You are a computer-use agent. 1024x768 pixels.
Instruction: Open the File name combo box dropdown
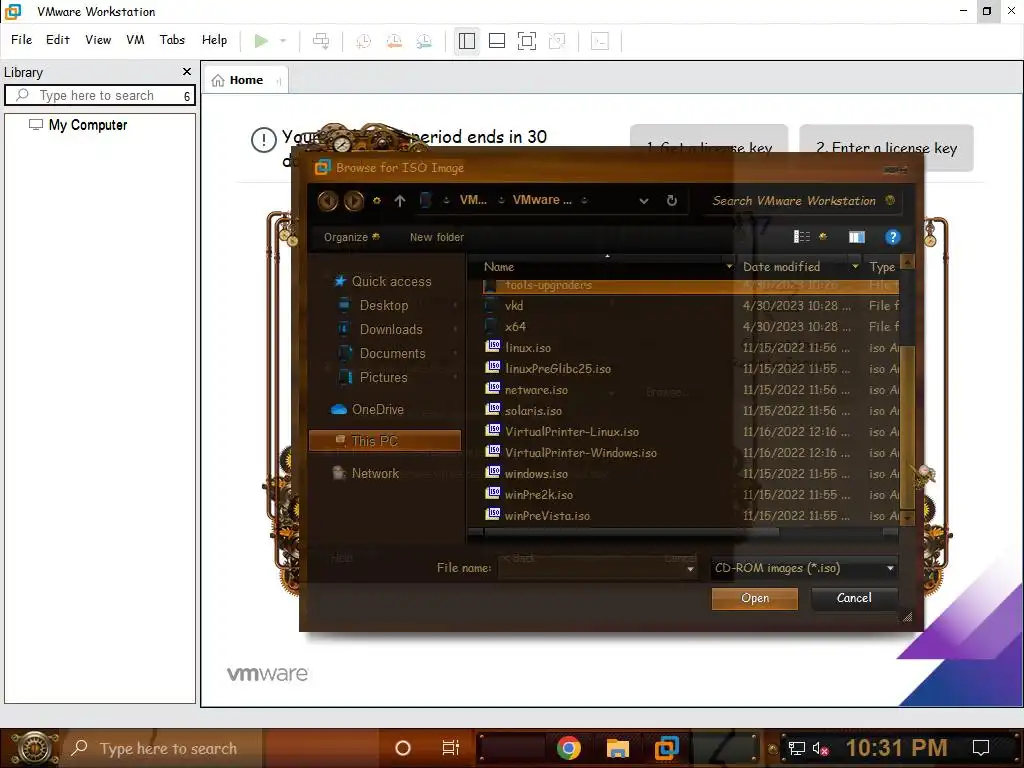point(690,569)
